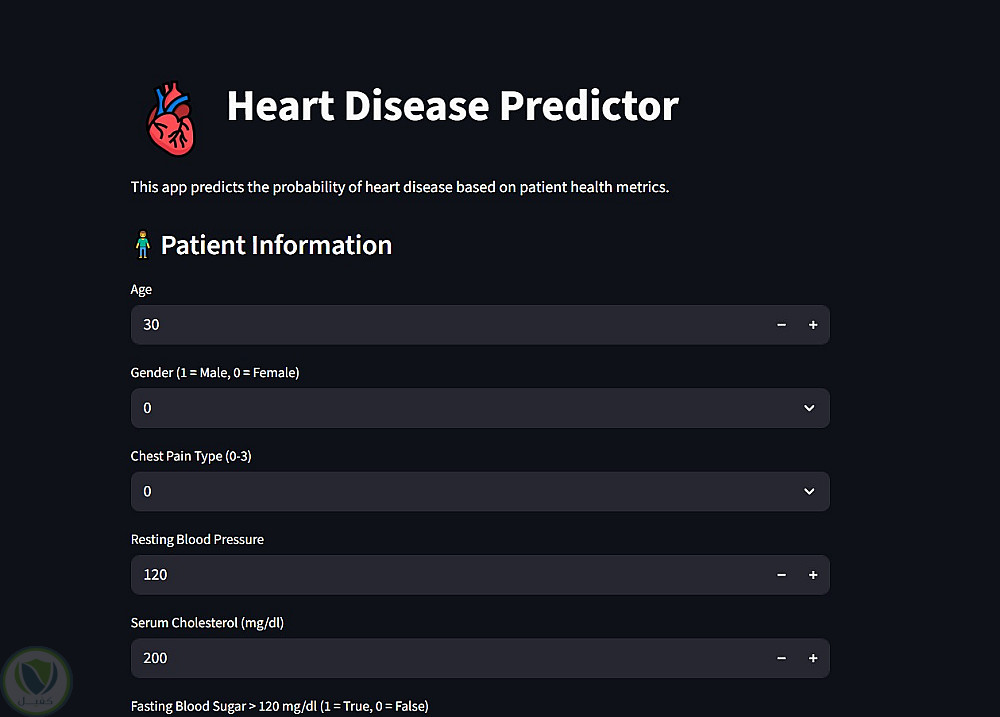Click the app description text

399,187
